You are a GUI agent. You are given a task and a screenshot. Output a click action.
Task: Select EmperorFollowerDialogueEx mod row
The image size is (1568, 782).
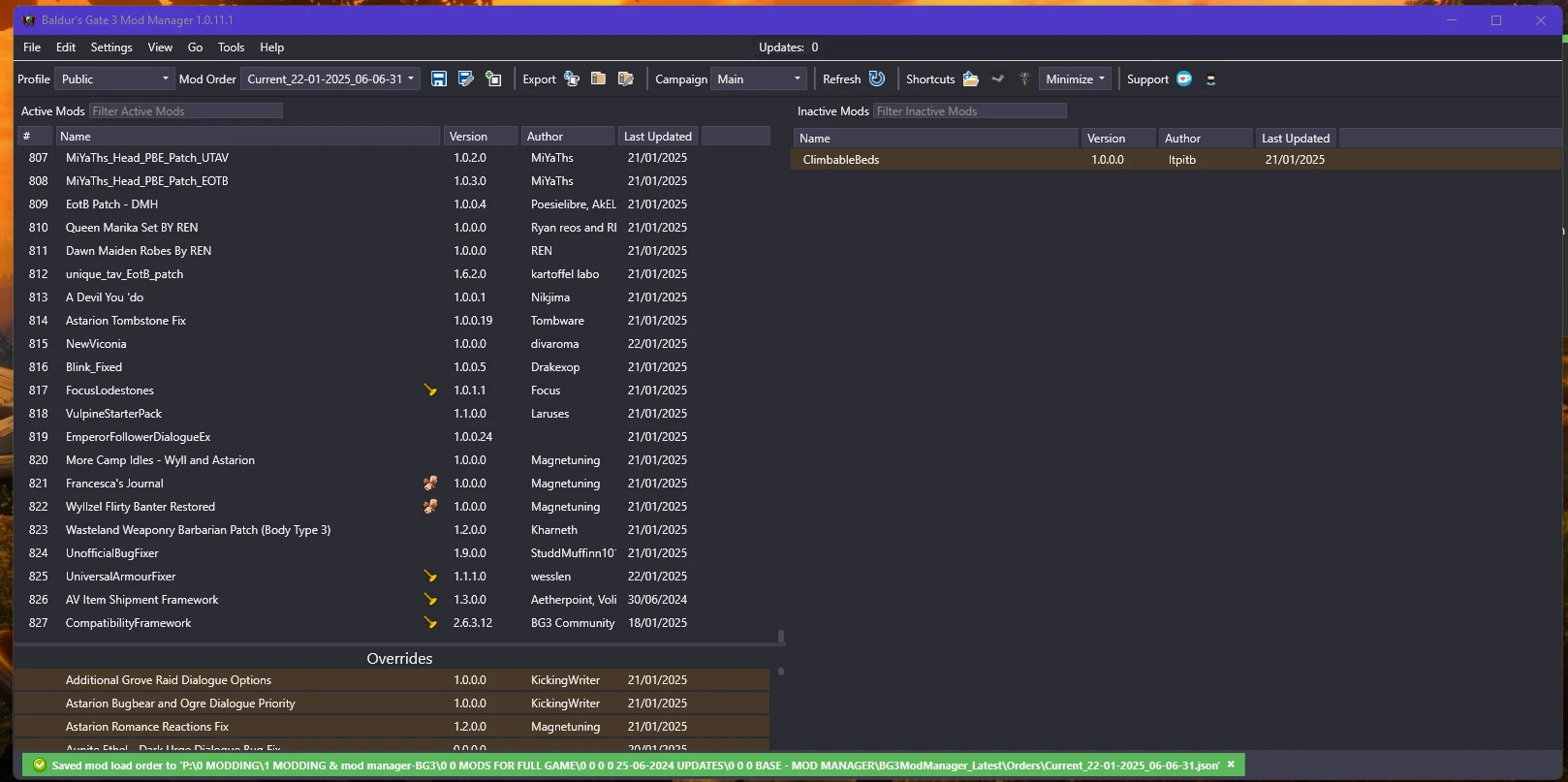[392, 436]
